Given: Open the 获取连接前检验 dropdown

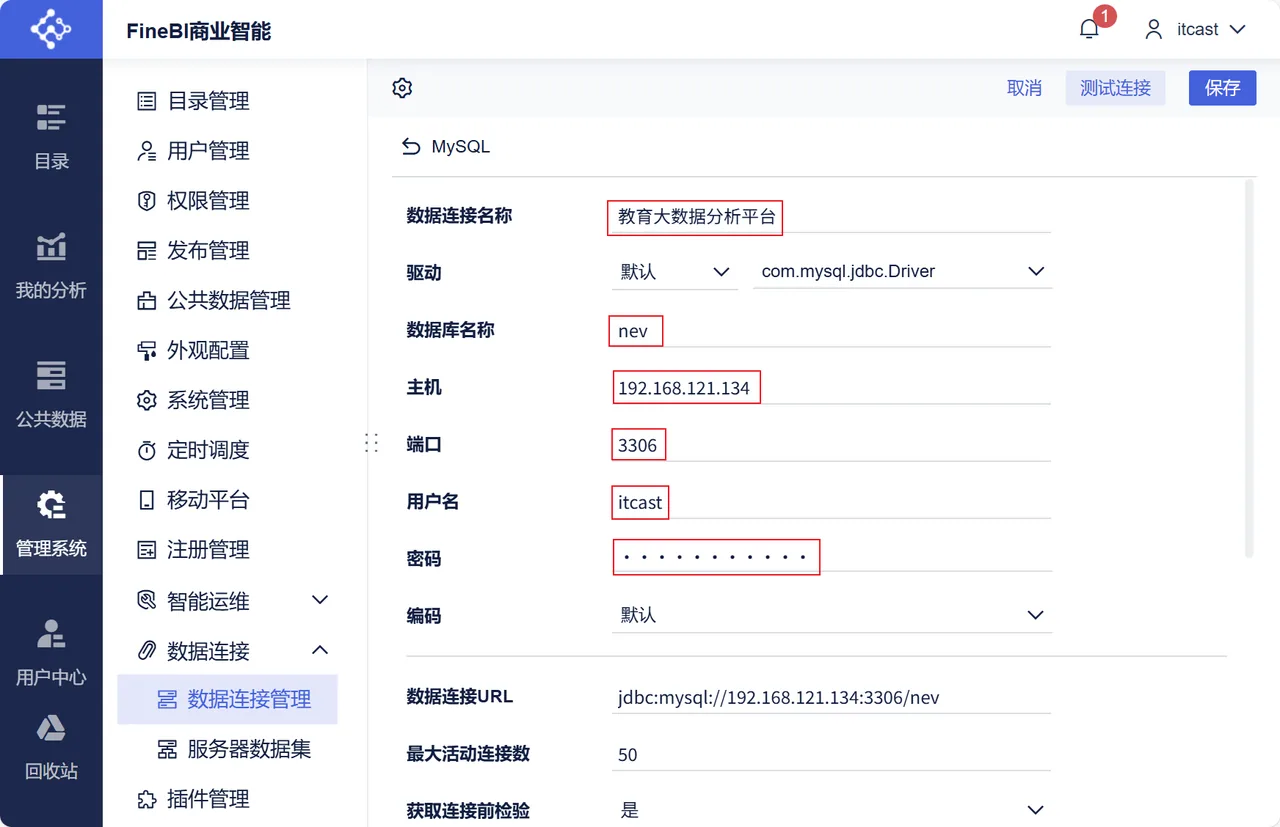Looking at the screenshot, I should coord(831,810).
